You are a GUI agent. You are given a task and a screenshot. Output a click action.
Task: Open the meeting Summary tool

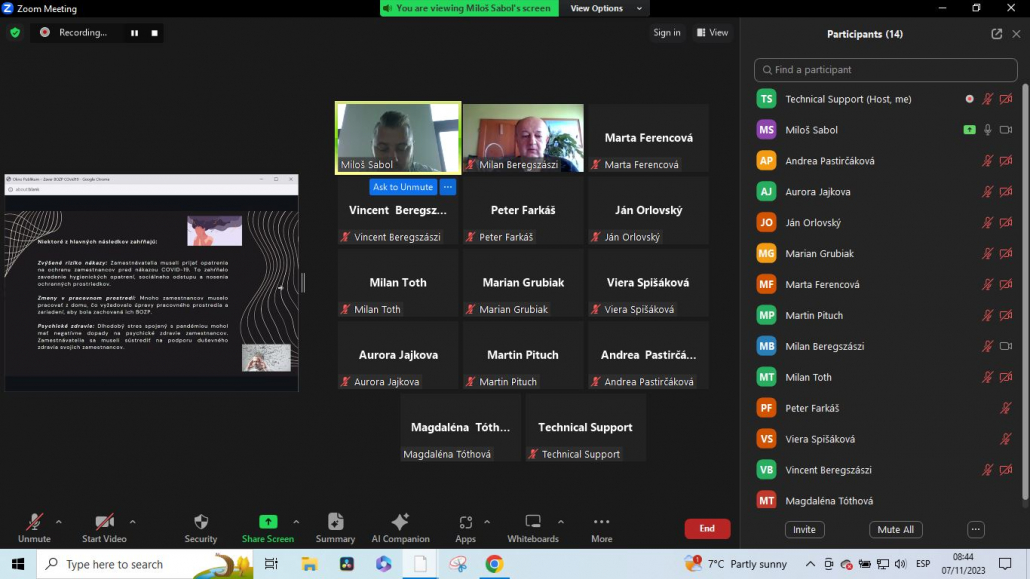click(x=335, y=522)
